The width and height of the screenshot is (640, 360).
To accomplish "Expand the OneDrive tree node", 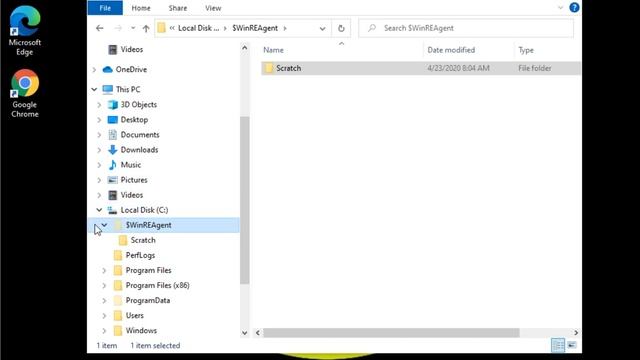I will click(94, 70).
